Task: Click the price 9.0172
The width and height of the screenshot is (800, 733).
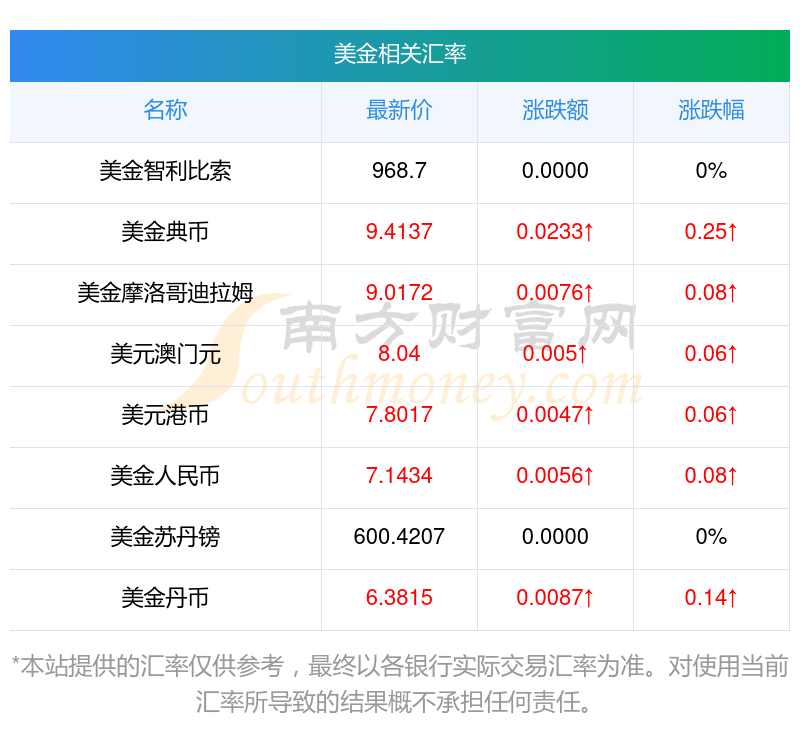Action: [x=399, y=293]
